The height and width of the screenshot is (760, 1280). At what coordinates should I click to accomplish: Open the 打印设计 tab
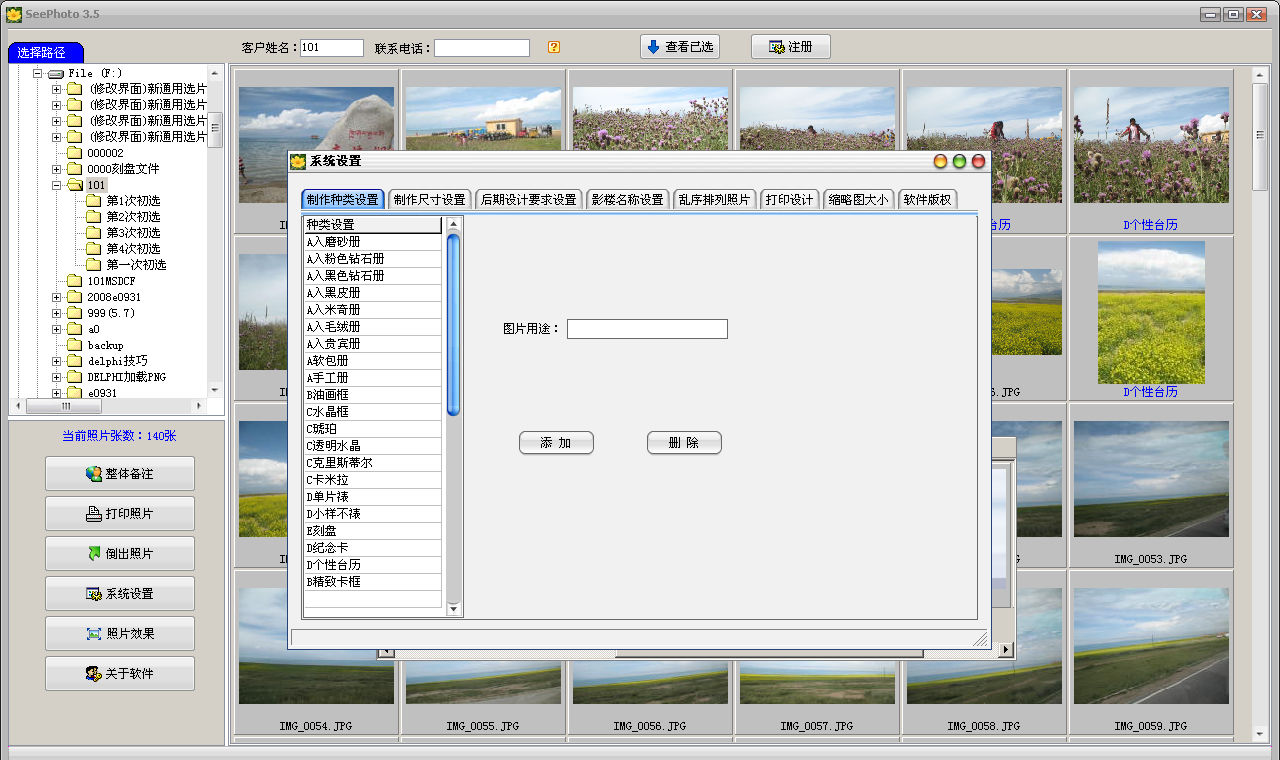[789, 199]
